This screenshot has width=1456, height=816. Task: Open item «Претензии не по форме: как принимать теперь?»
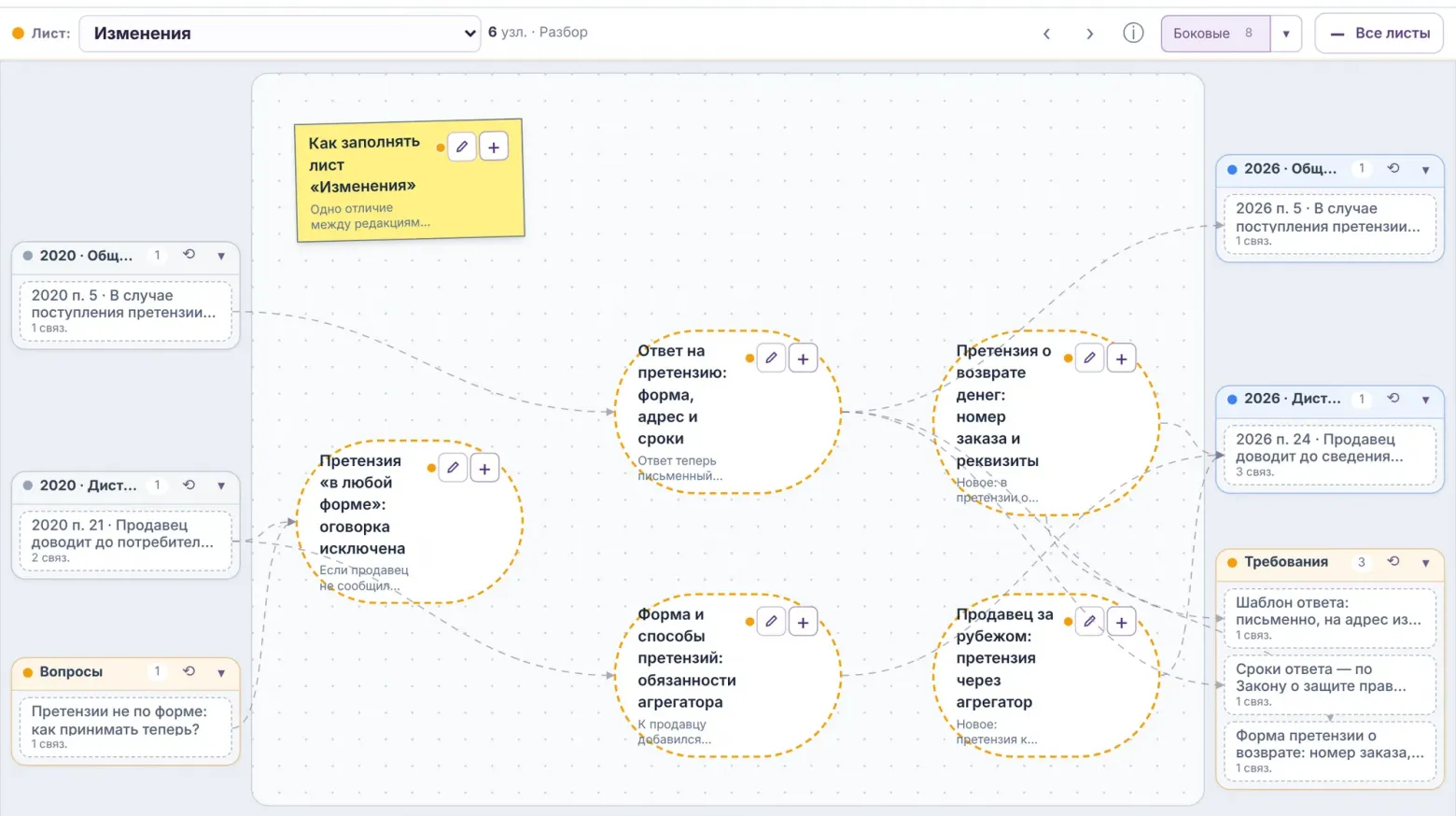[x=125, y=727]
